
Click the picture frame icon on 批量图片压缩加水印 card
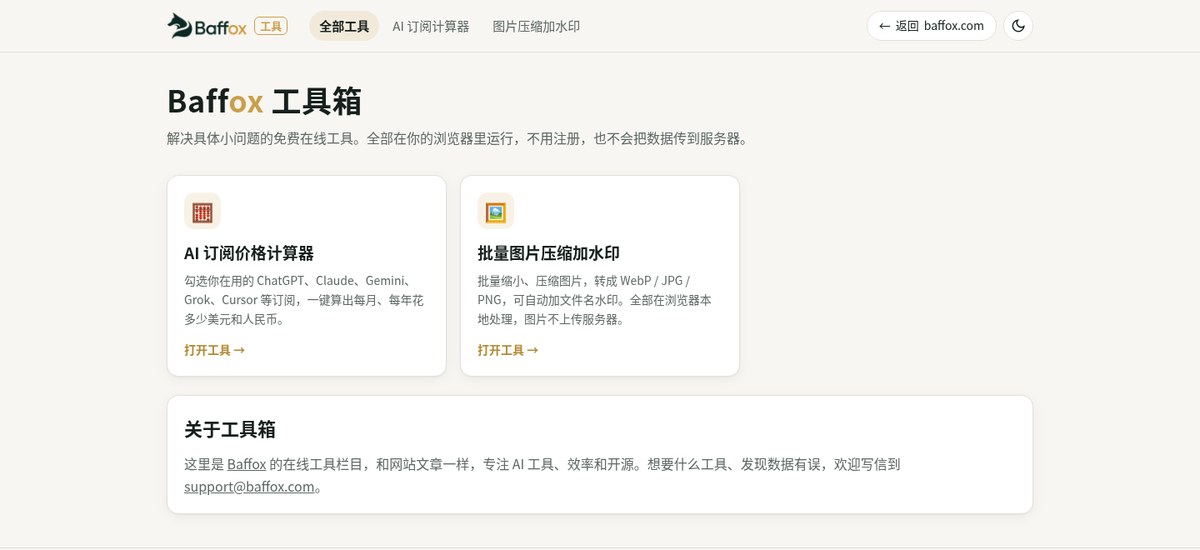pyautogui.click(x=496, y=212)
